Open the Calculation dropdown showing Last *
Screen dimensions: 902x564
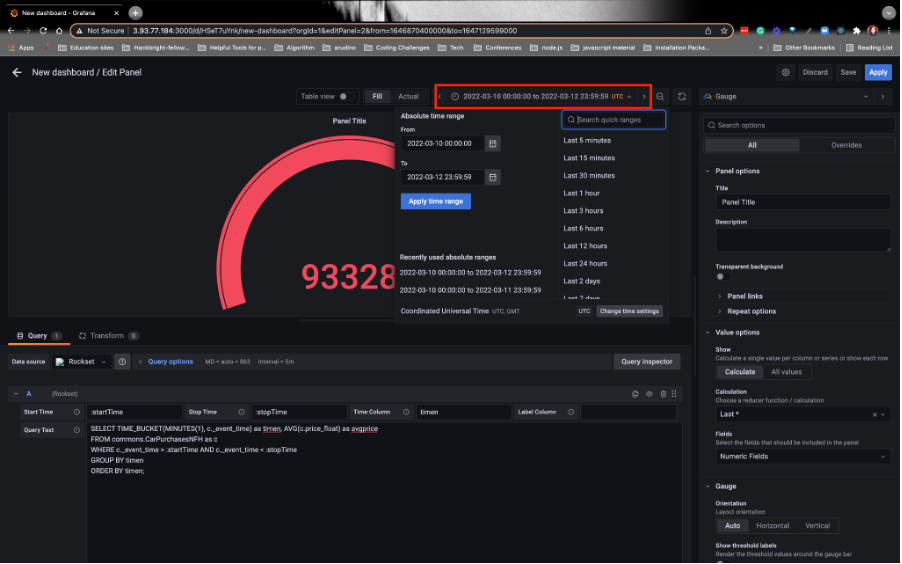click(x=802, y=414)
